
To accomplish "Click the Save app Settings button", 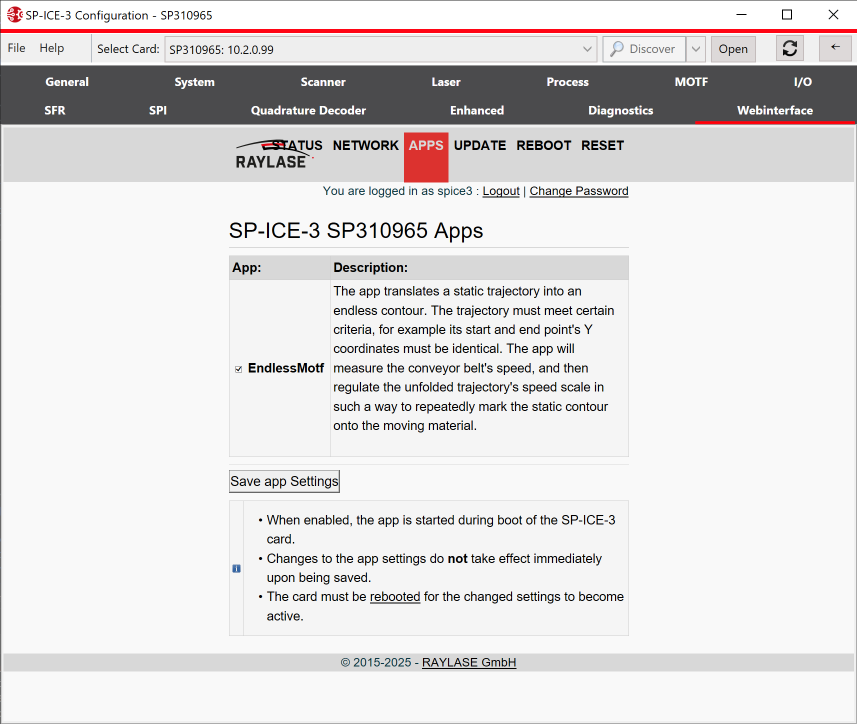I will [x=284, y=481].
